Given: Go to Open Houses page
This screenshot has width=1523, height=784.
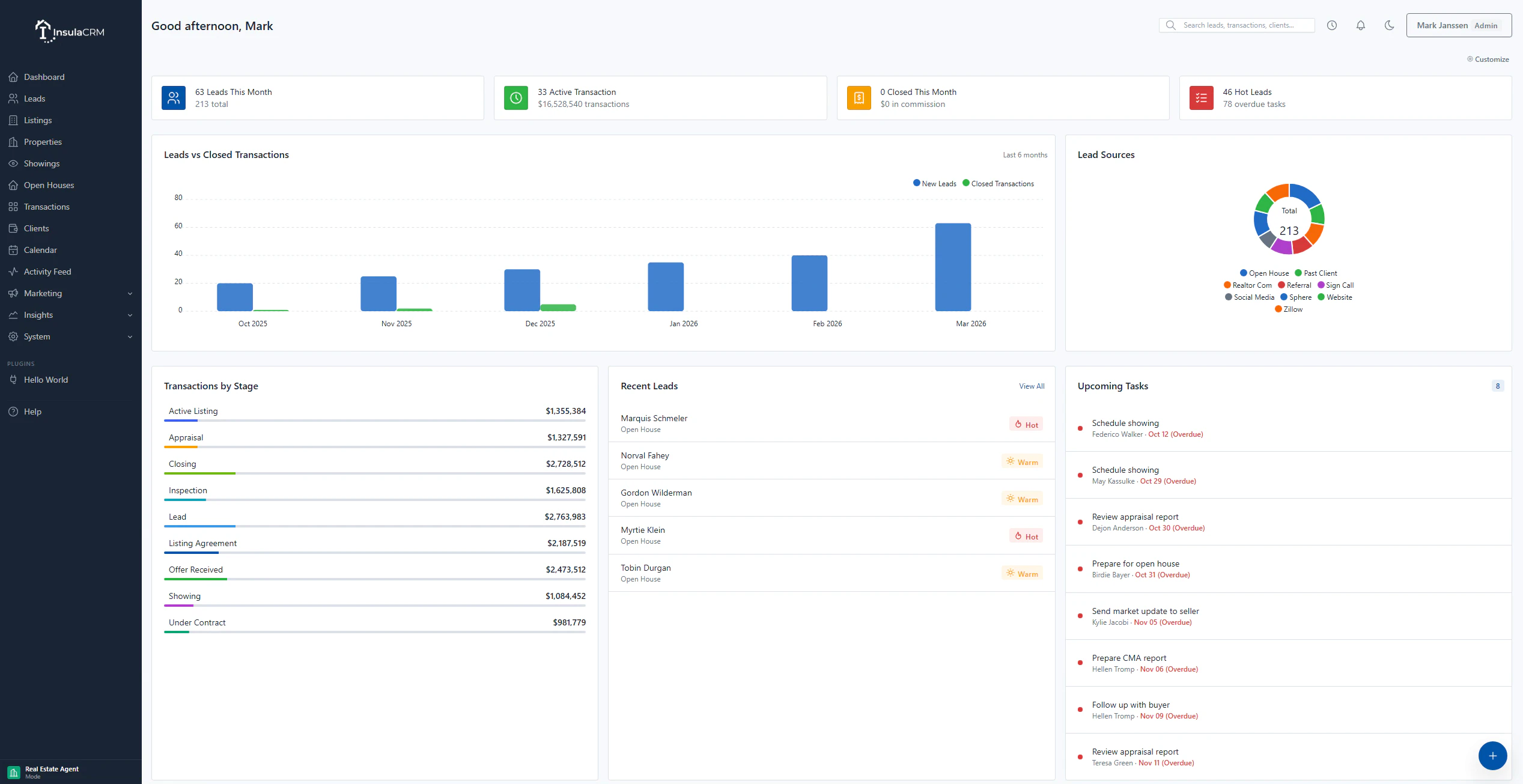Looking at the screenshot, I should [49, 185].
